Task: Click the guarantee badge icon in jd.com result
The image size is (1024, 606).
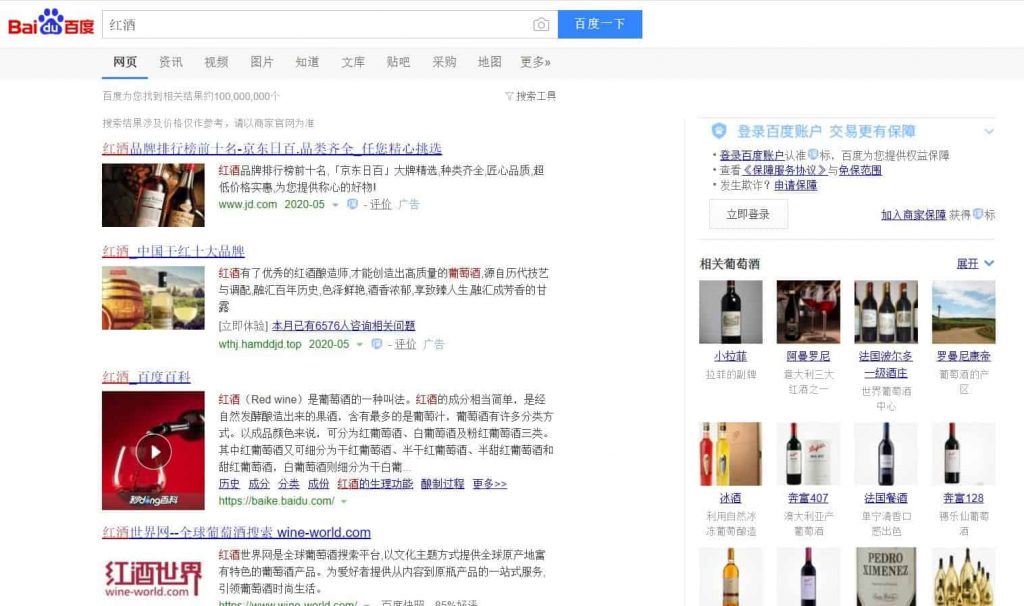Action: (352, 204)
